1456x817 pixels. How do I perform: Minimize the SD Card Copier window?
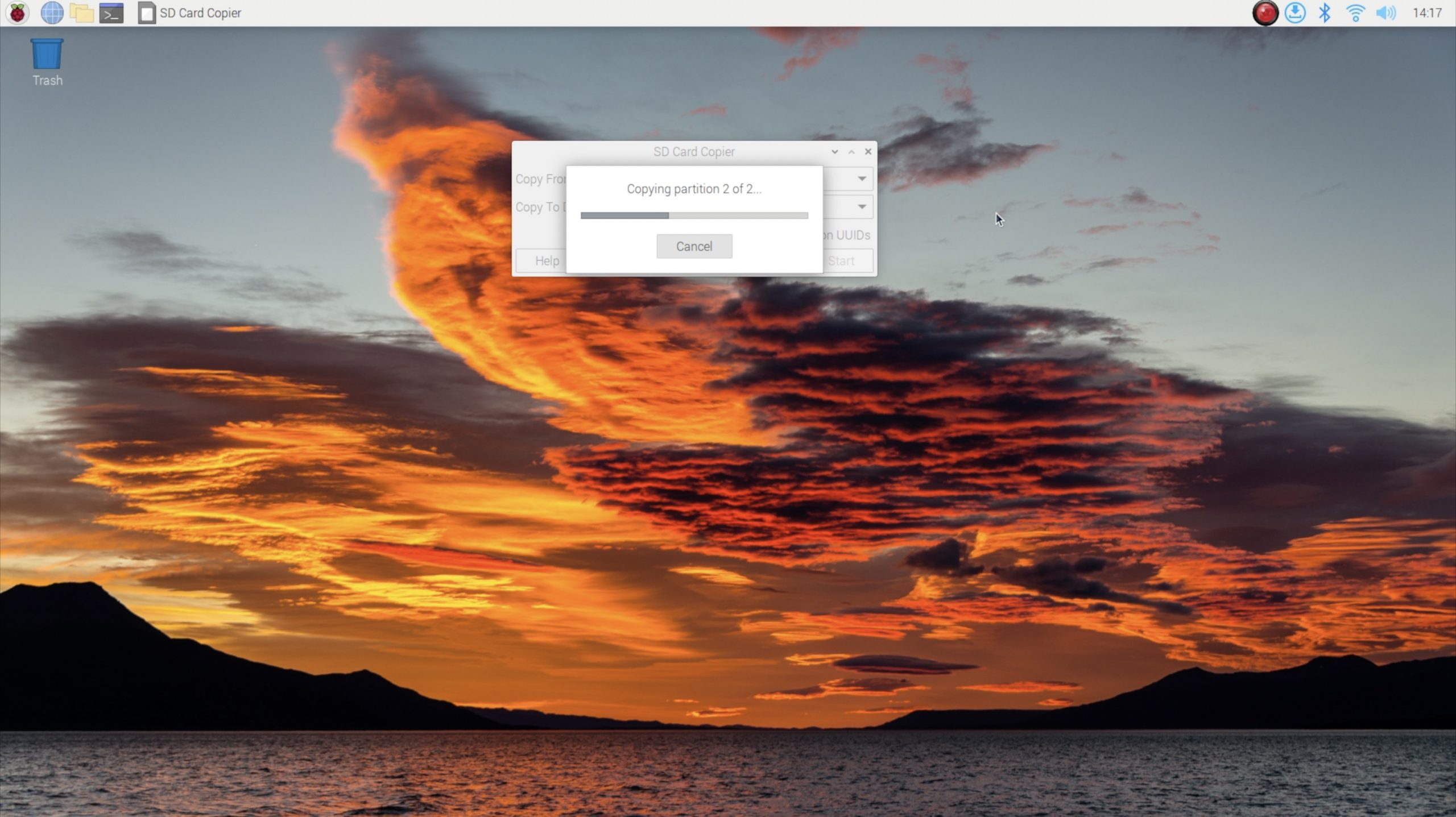tap(834, 152)
